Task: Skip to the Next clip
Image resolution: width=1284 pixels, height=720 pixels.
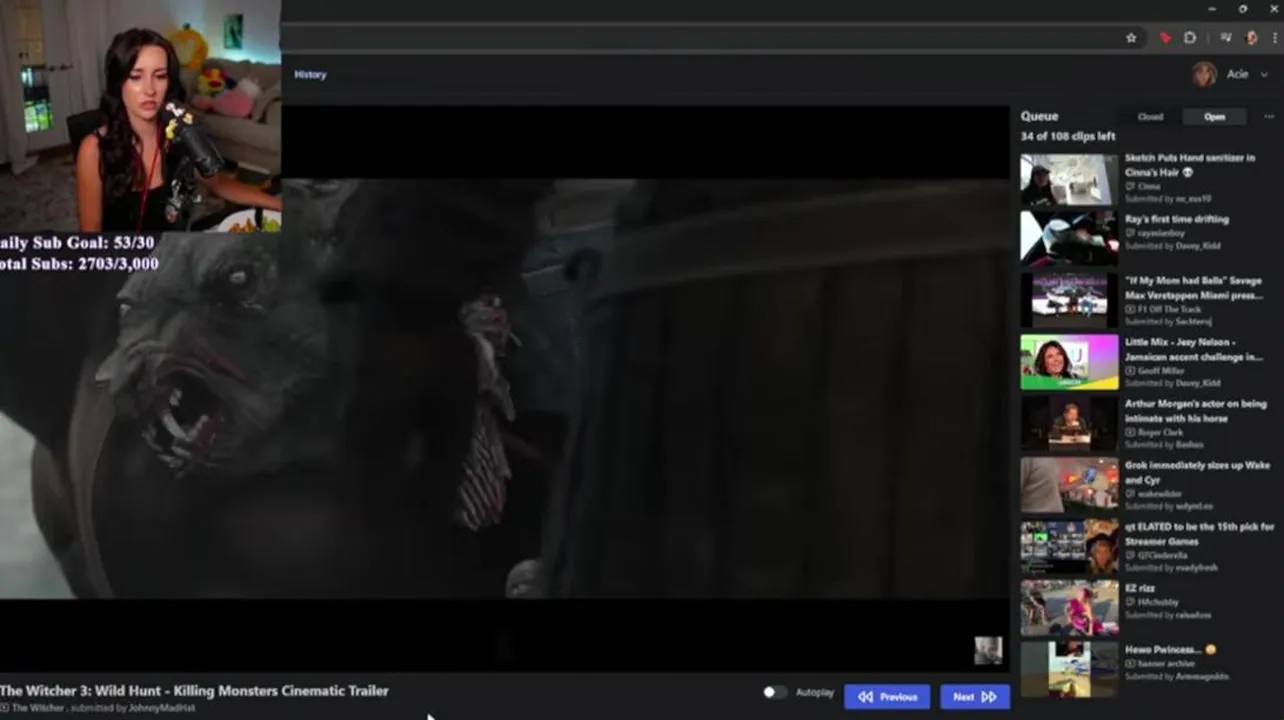Action: pyautogui.click(x=975, y=697)
